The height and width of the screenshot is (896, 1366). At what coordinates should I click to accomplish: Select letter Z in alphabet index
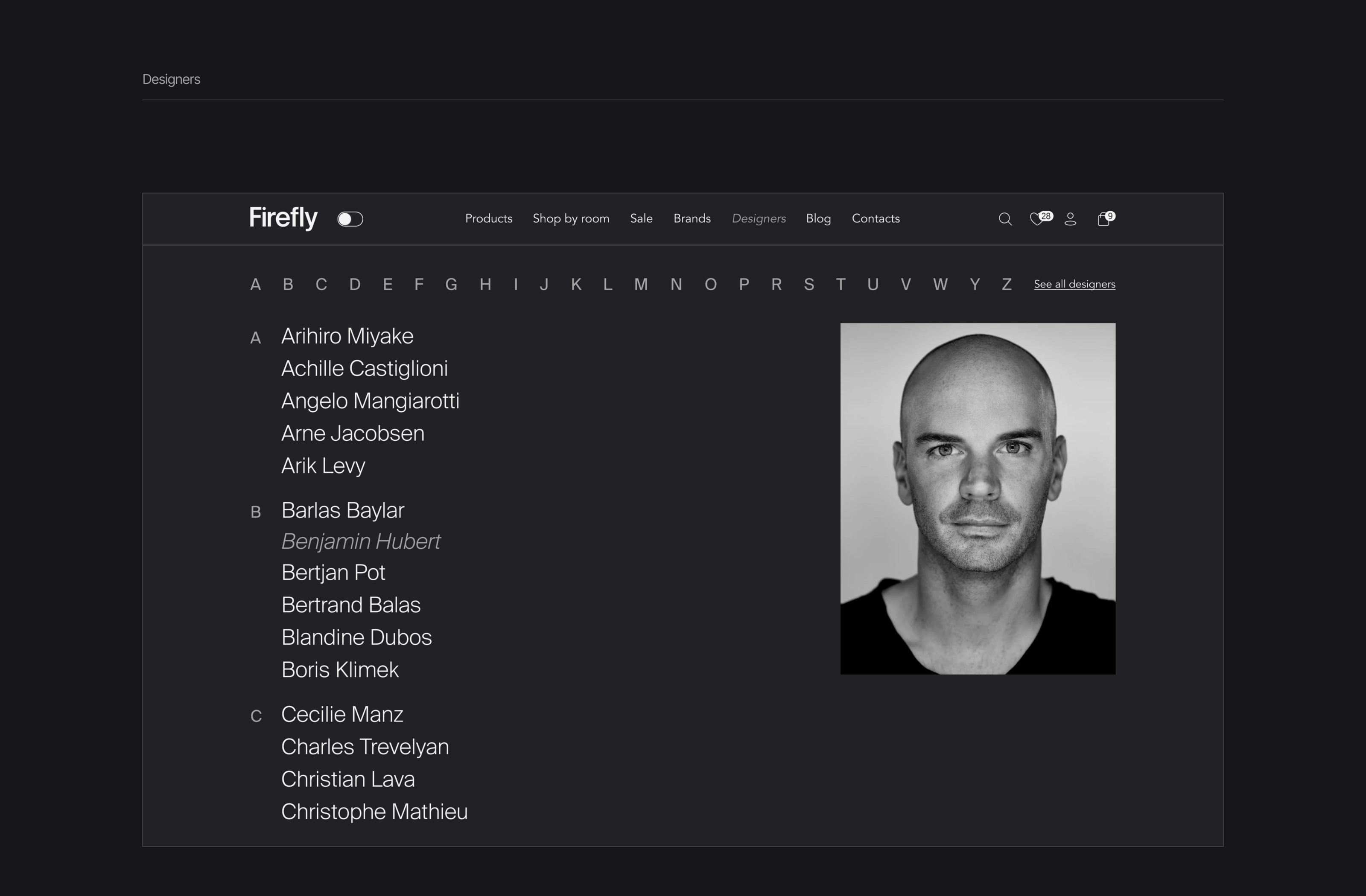[x=1006, y=285]
